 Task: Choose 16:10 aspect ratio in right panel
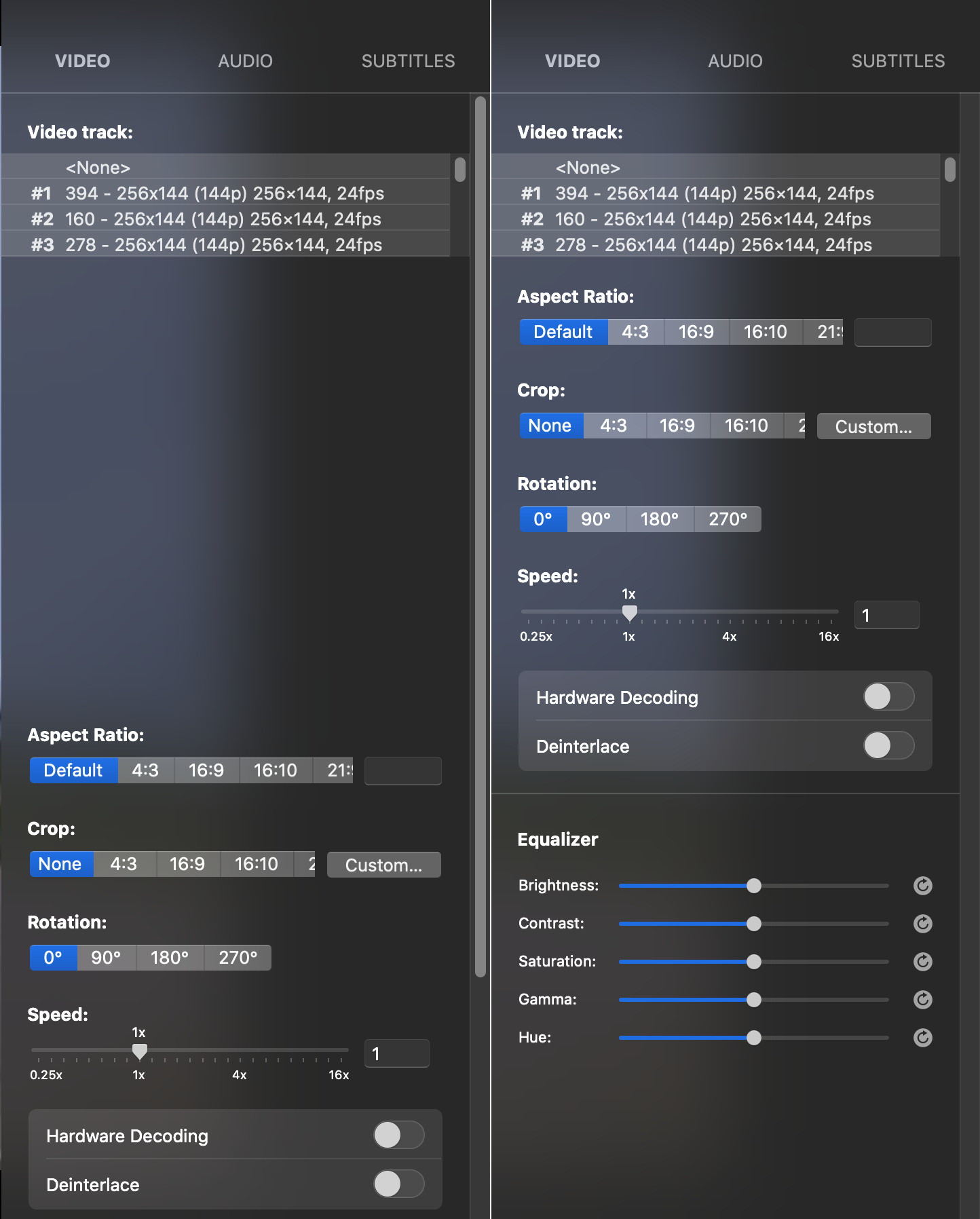click(x=766, y=332)
